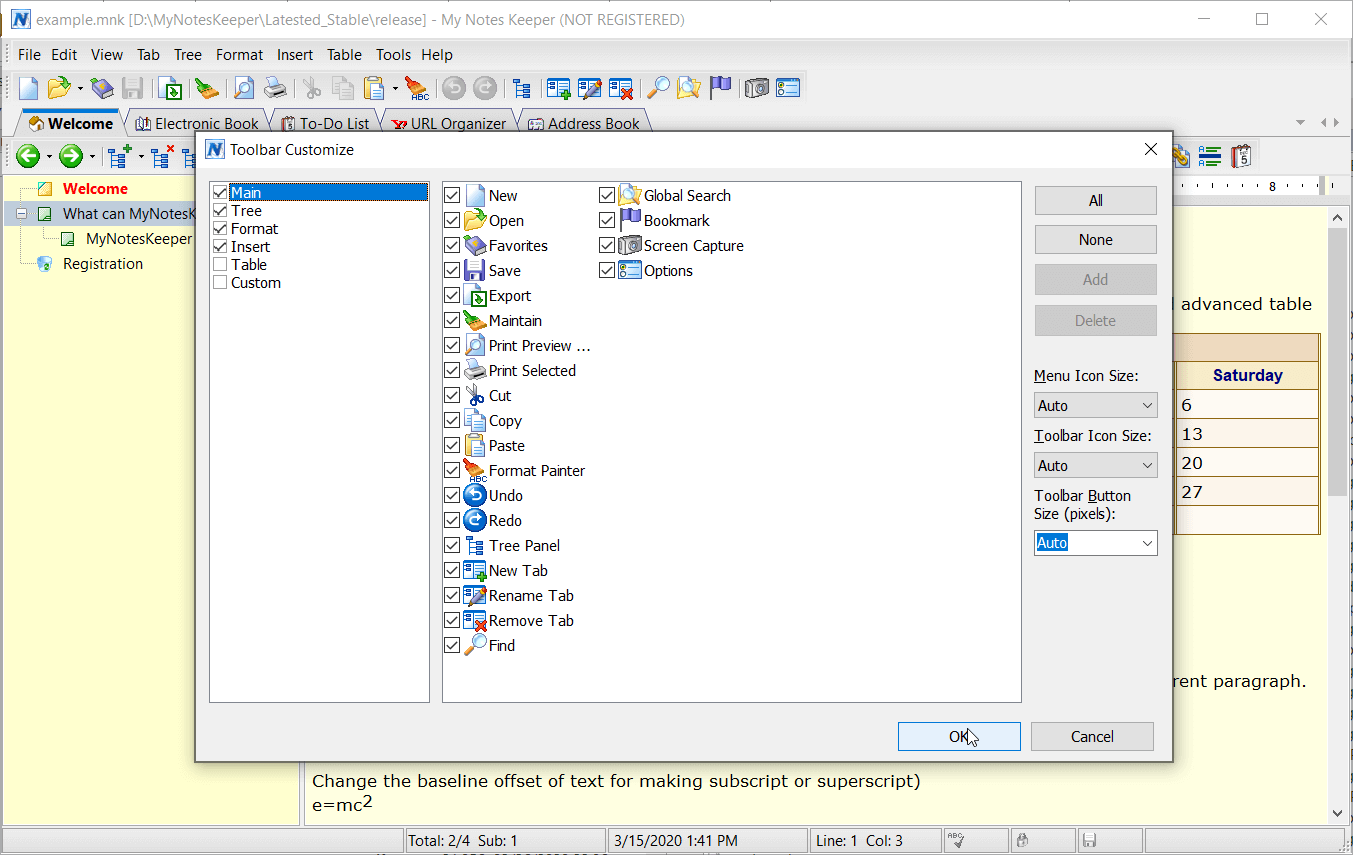
Task: Enable the Table toolbar checkbox
Action: pos(220,264)
